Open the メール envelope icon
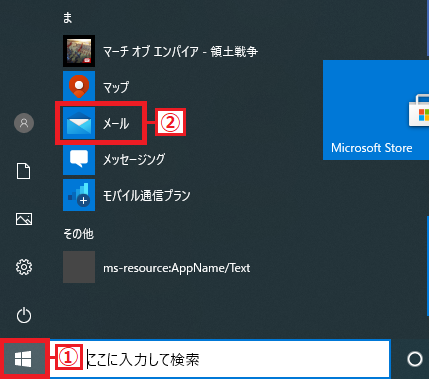 pyautogui.click(x=79, y=123)
